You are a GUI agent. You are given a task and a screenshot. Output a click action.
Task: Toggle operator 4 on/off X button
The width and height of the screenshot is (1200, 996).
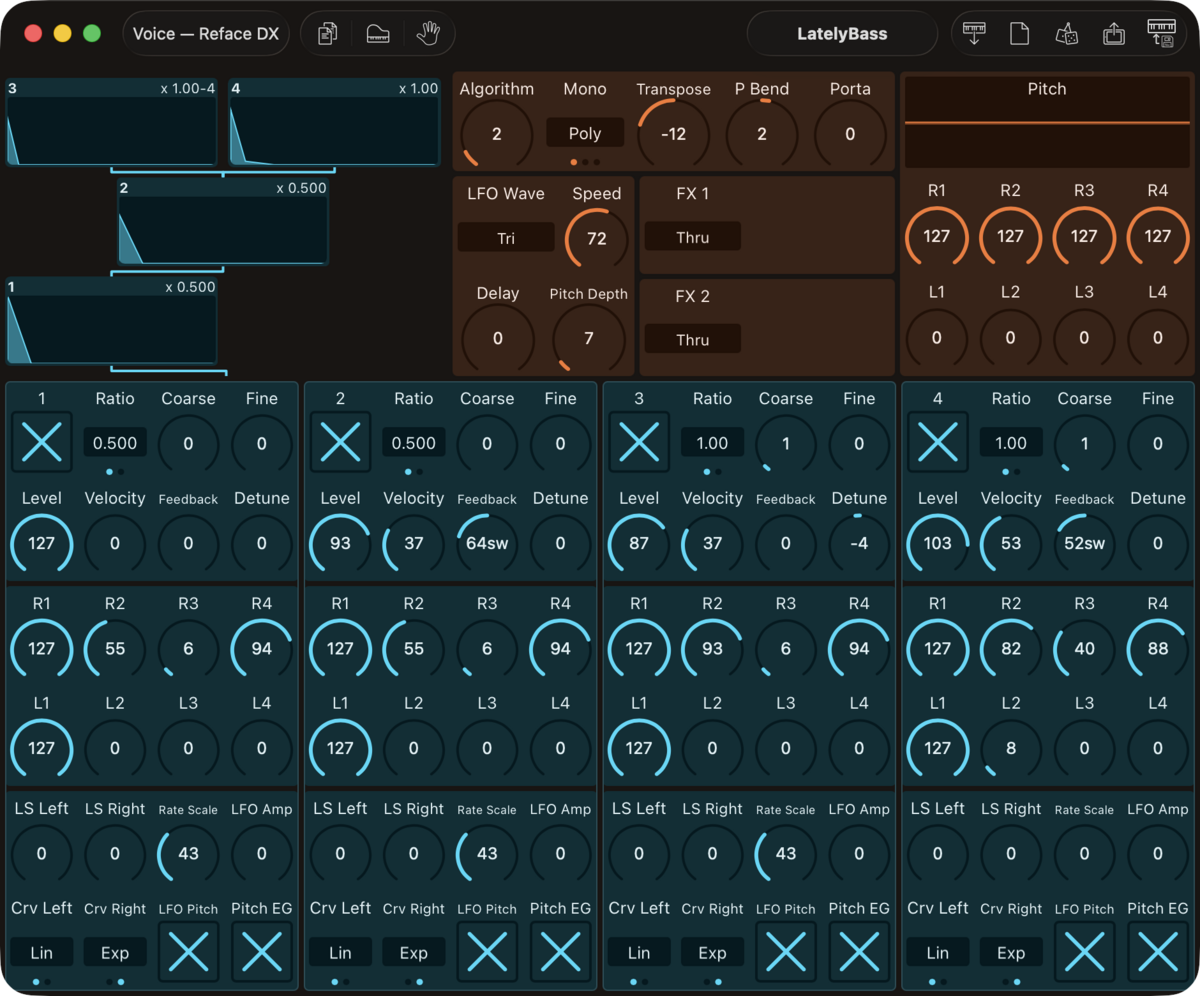pos(938,442)
